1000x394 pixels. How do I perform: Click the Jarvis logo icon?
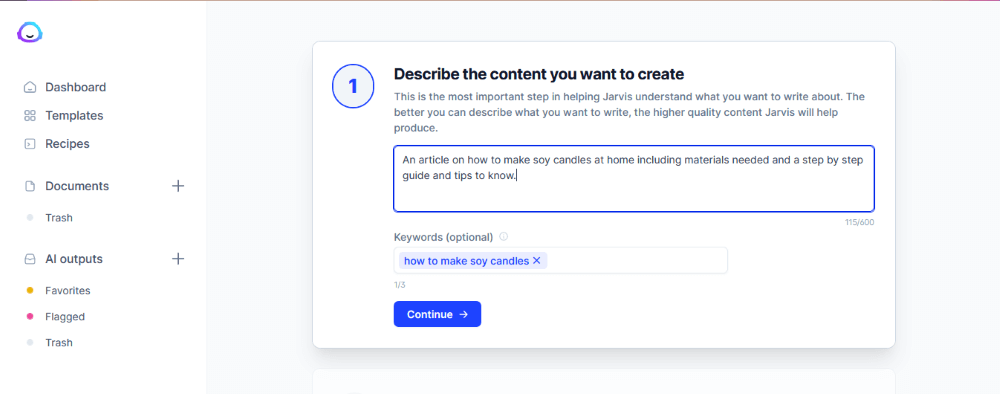(x=29, y=33)
